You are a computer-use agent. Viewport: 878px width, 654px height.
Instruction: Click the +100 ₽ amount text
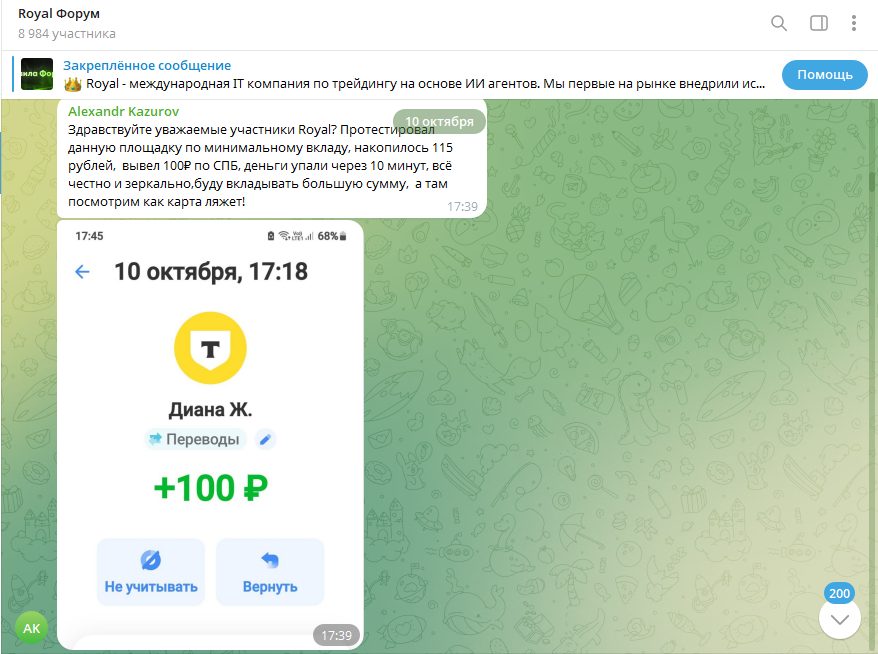click(x=211, y=488)
